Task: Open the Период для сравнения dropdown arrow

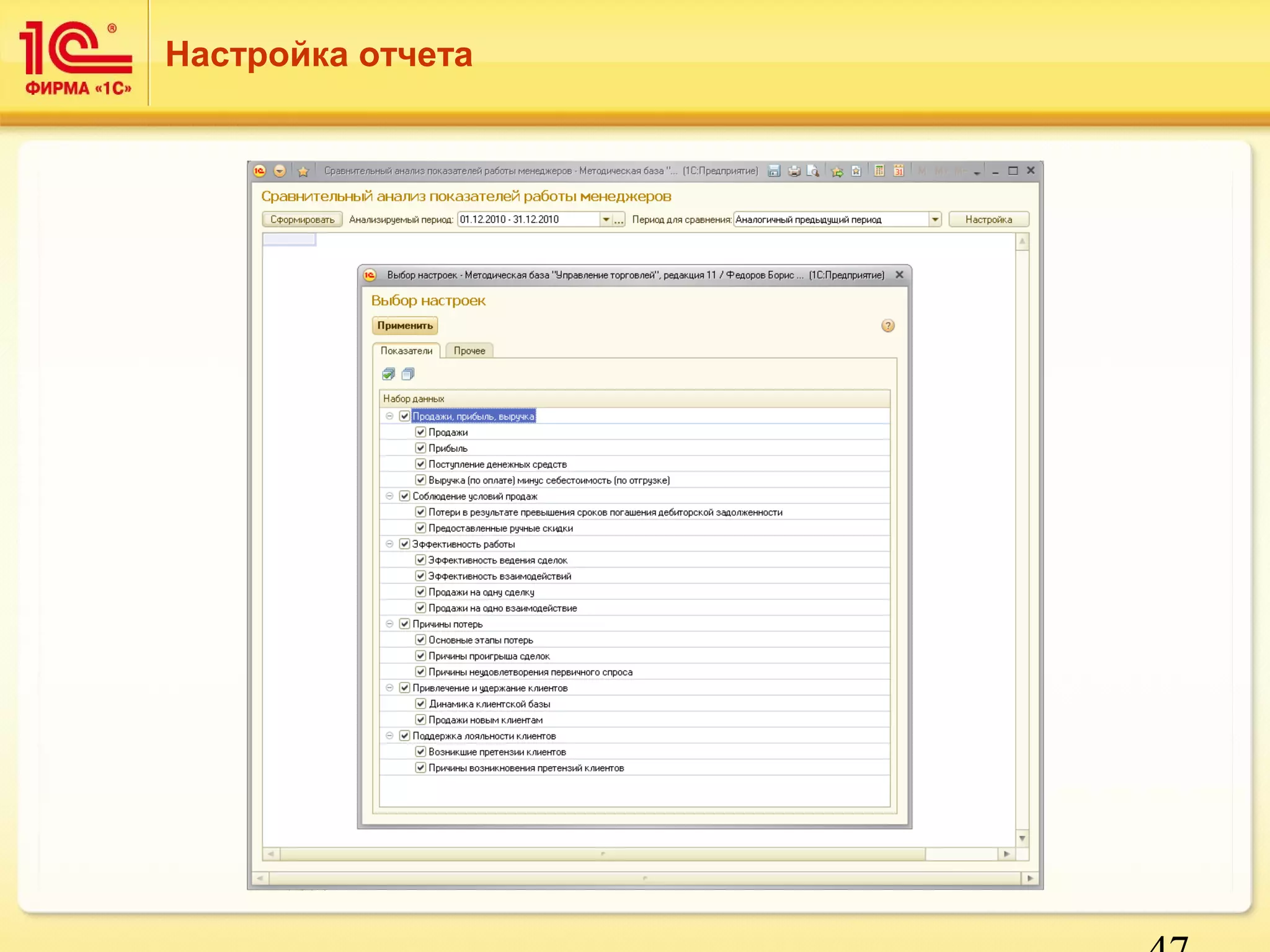Action: pos(935,219)
